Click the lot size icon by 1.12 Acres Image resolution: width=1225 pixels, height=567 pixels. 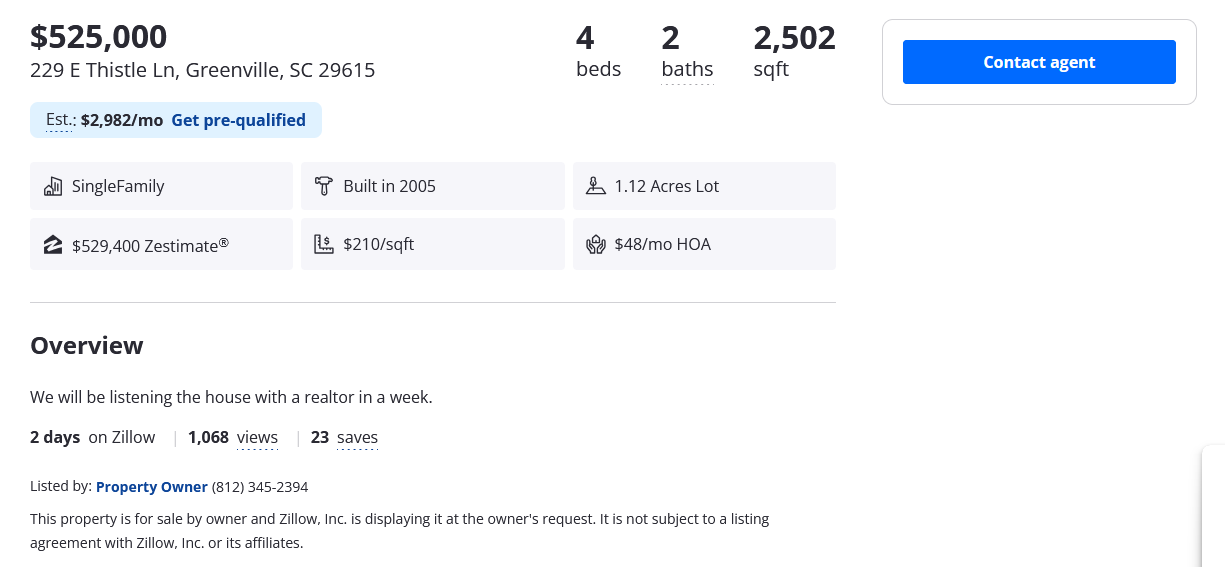pyautogui.click(x=596, y=186)
